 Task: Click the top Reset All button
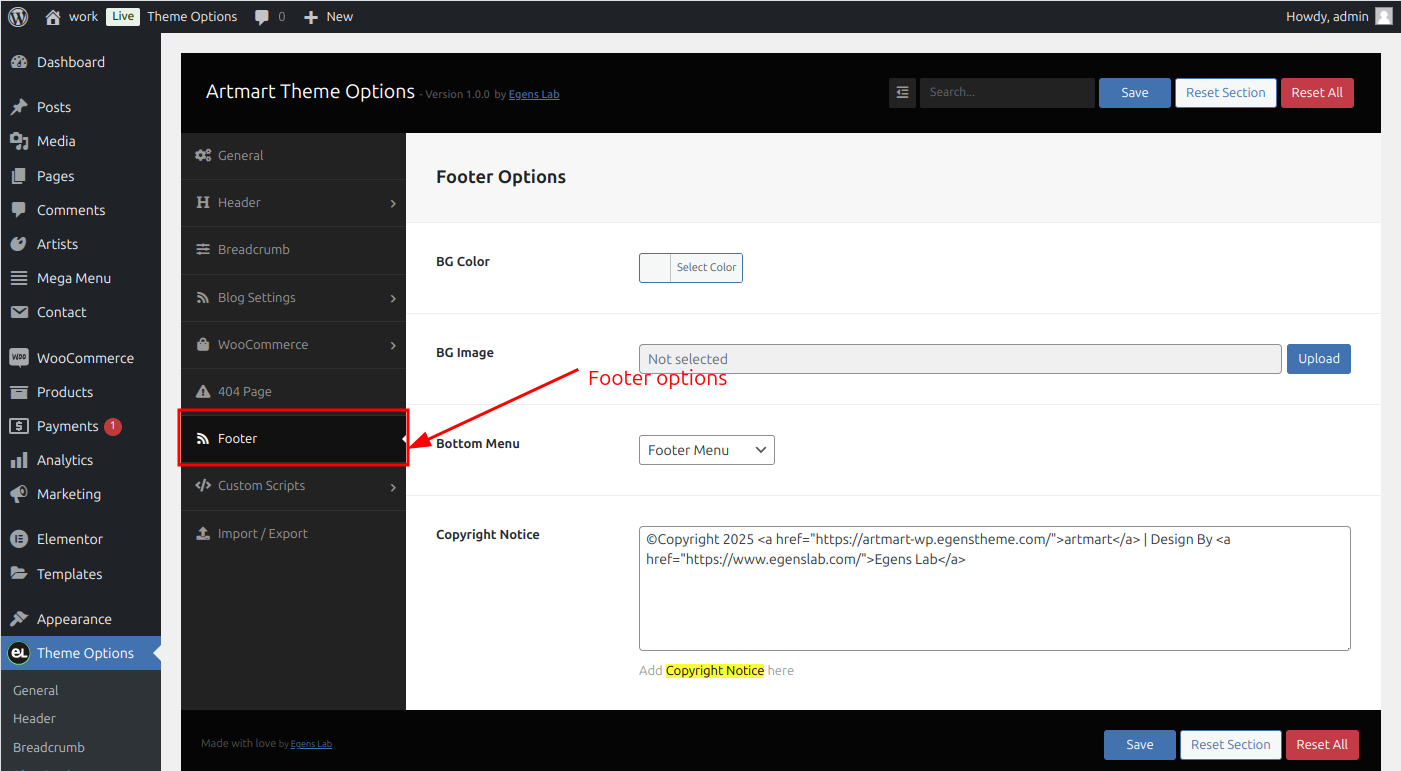coord(1317,92)
